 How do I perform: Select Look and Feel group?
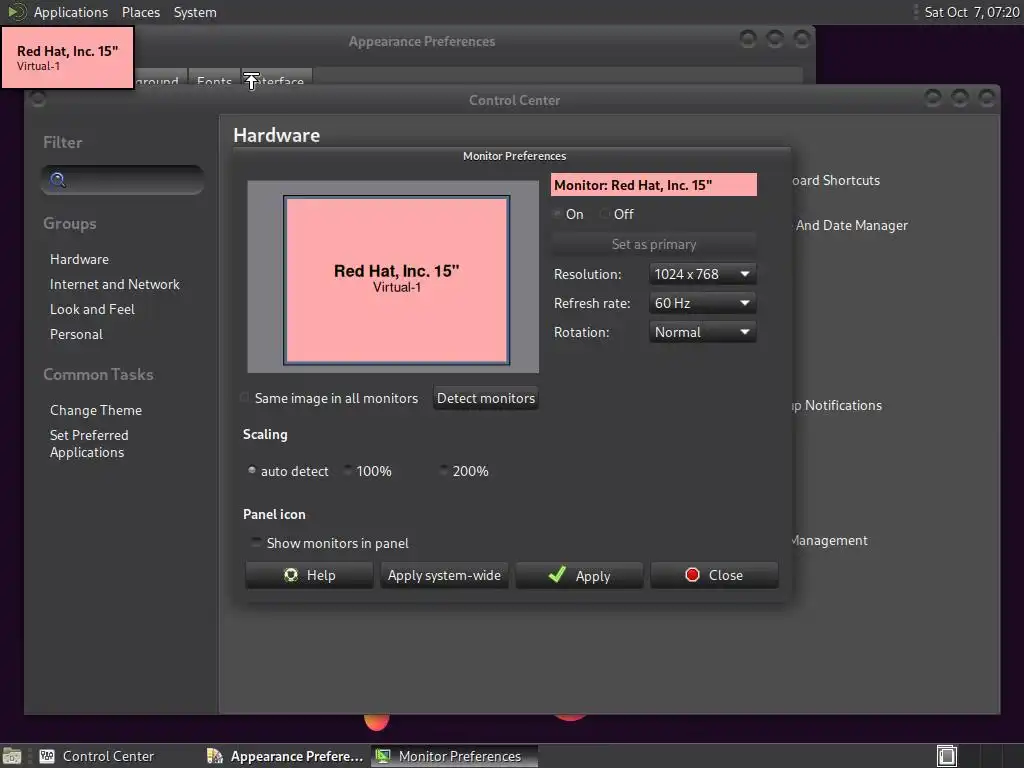(x=92, y=309)
